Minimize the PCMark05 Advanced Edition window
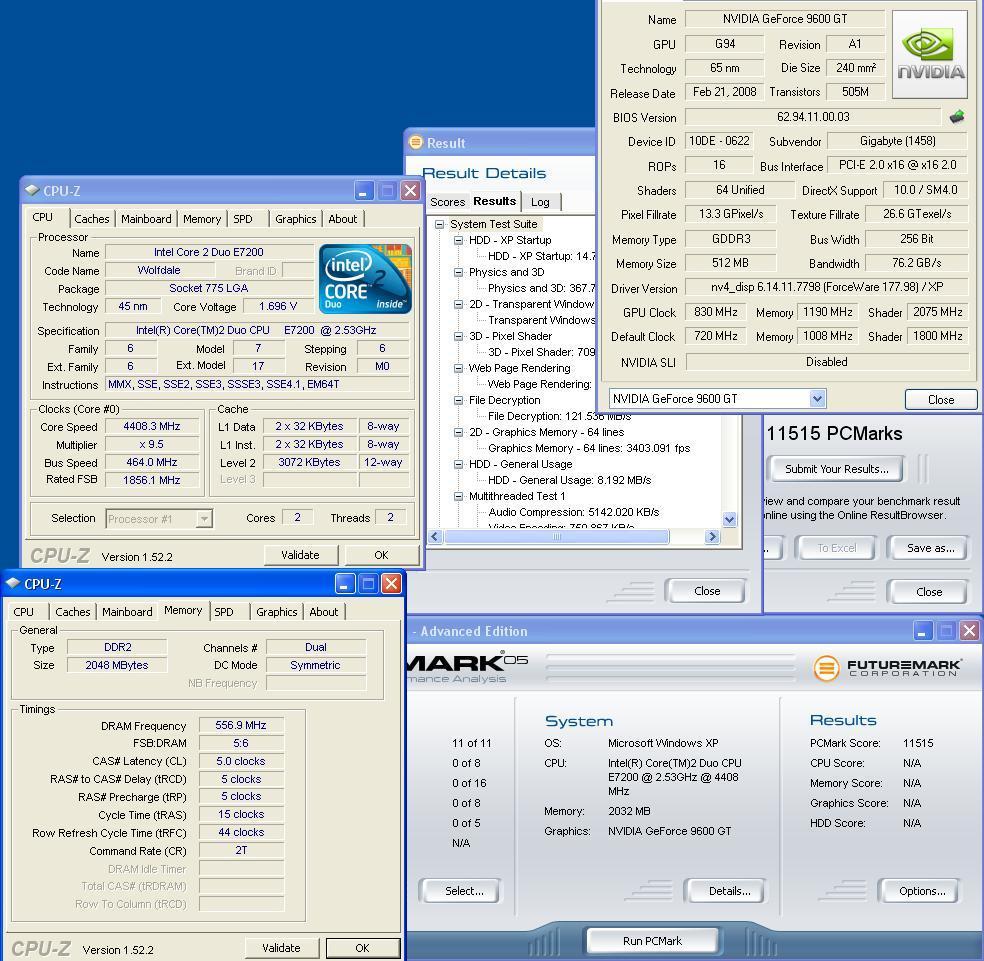The image size is (984, 961). [922, 631]
